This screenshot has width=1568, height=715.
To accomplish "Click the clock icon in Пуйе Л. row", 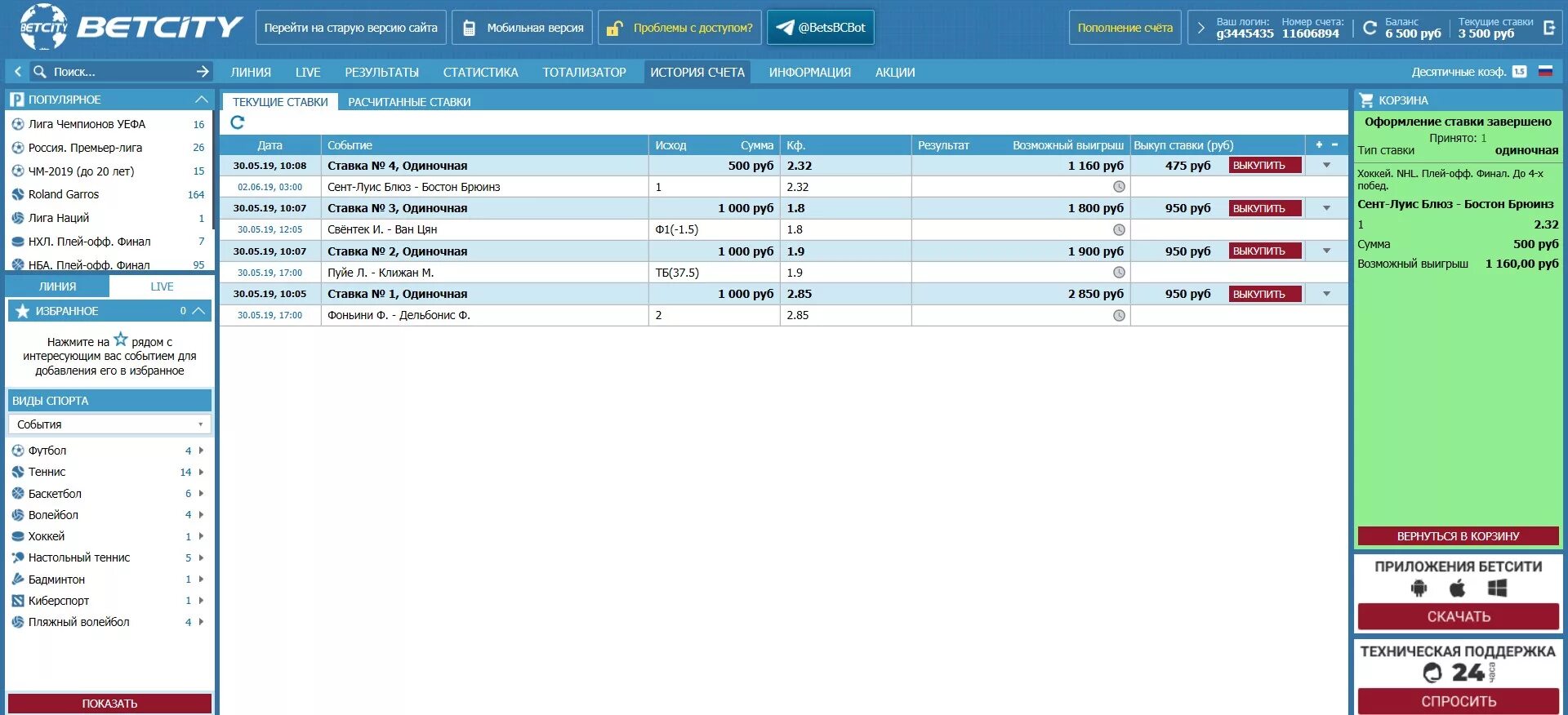I will (x=1119, y=273).
